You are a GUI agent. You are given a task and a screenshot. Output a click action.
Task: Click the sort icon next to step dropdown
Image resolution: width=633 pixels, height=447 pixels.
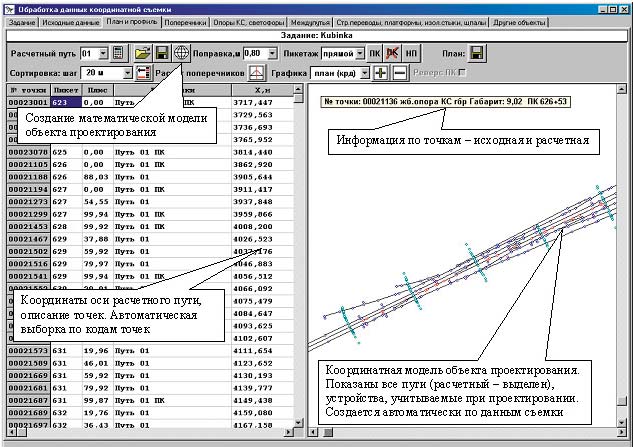click(144, 73)
